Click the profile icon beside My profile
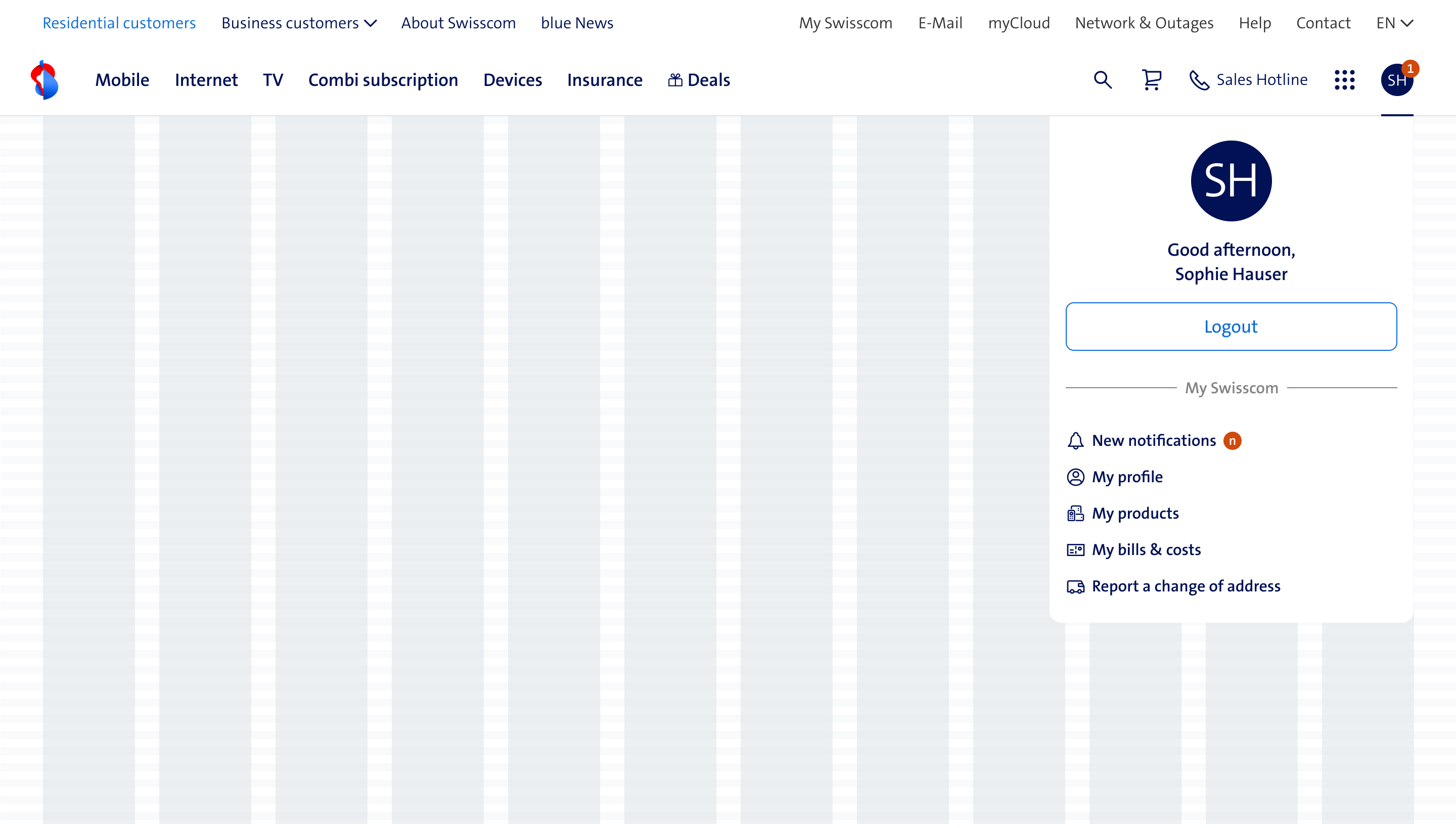1456x828 pixels. pyautogui.click(x=1075, y=477)
